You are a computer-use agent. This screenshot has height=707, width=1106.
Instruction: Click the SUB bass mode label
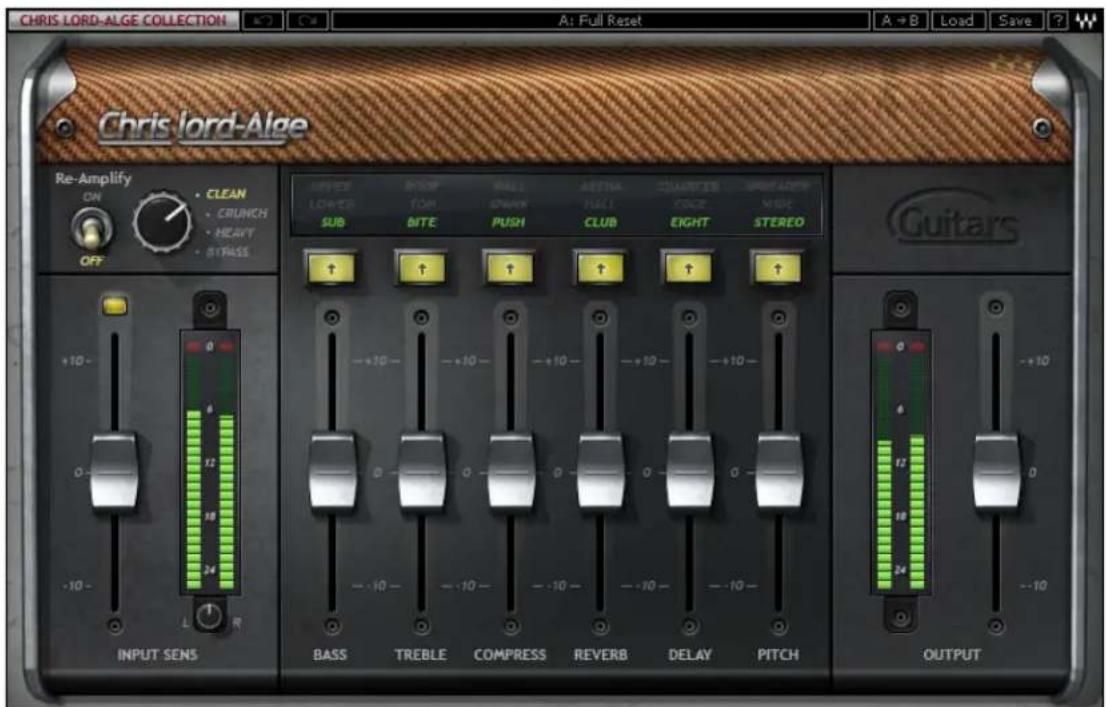click(333, 222)
